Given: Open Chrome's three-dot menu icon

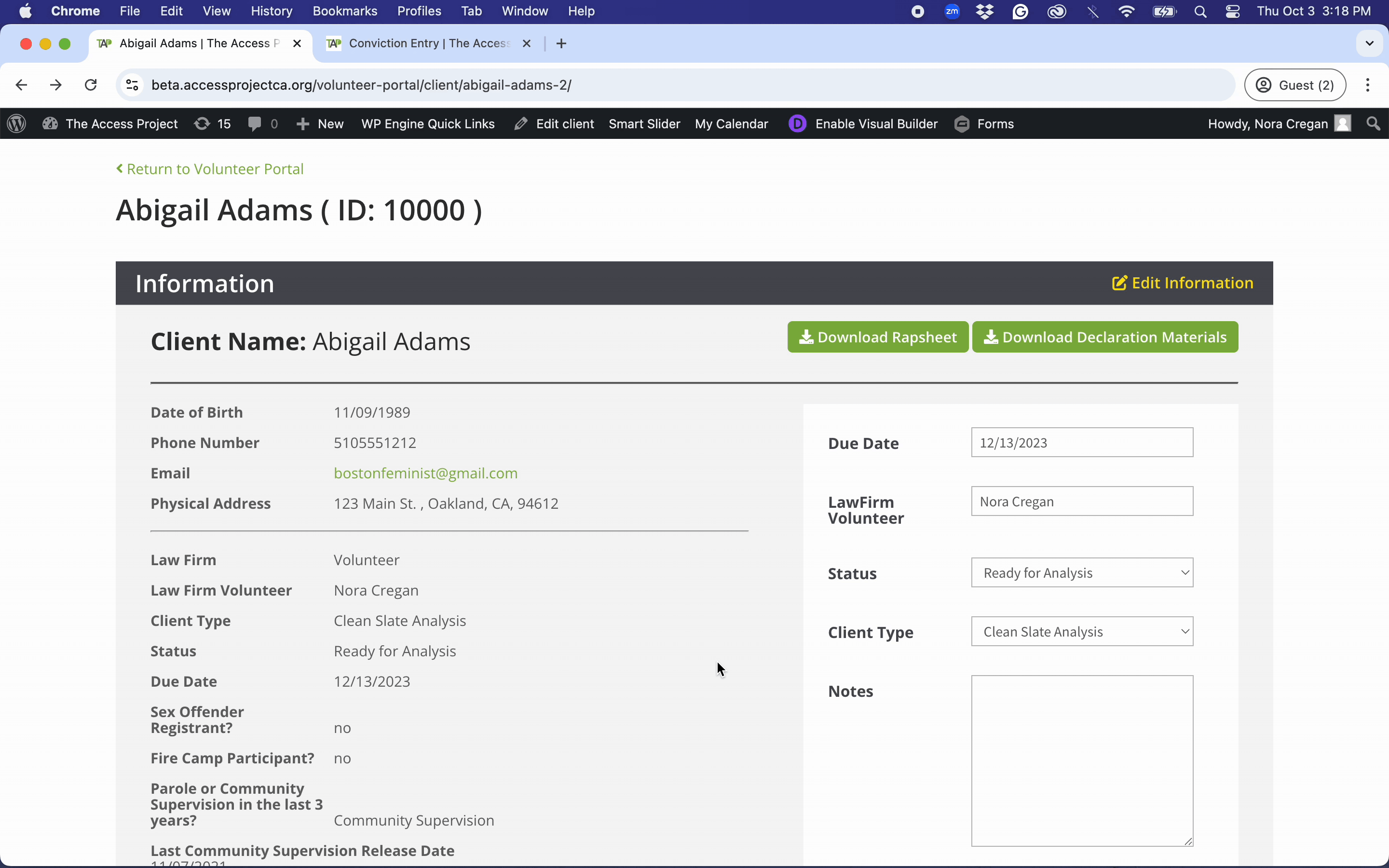Looking at the screenshot, I should (1368, 85).
